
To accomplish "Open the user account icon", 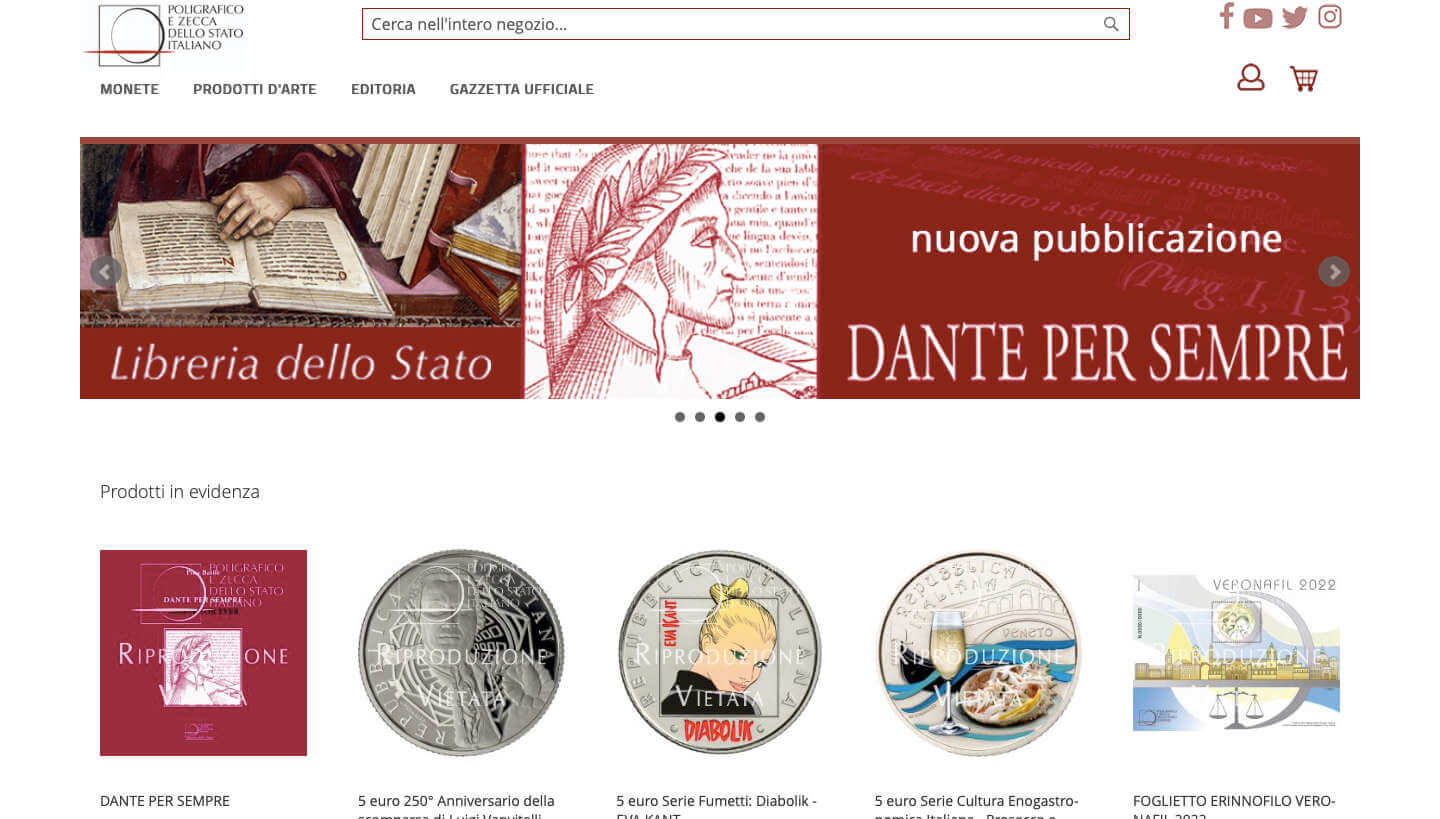I will tap(1251, 77).
